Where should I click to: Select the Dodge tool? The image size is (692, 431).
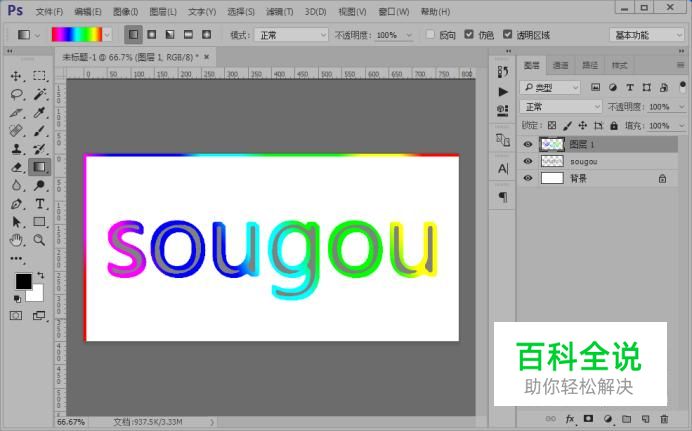coord(39,185)
